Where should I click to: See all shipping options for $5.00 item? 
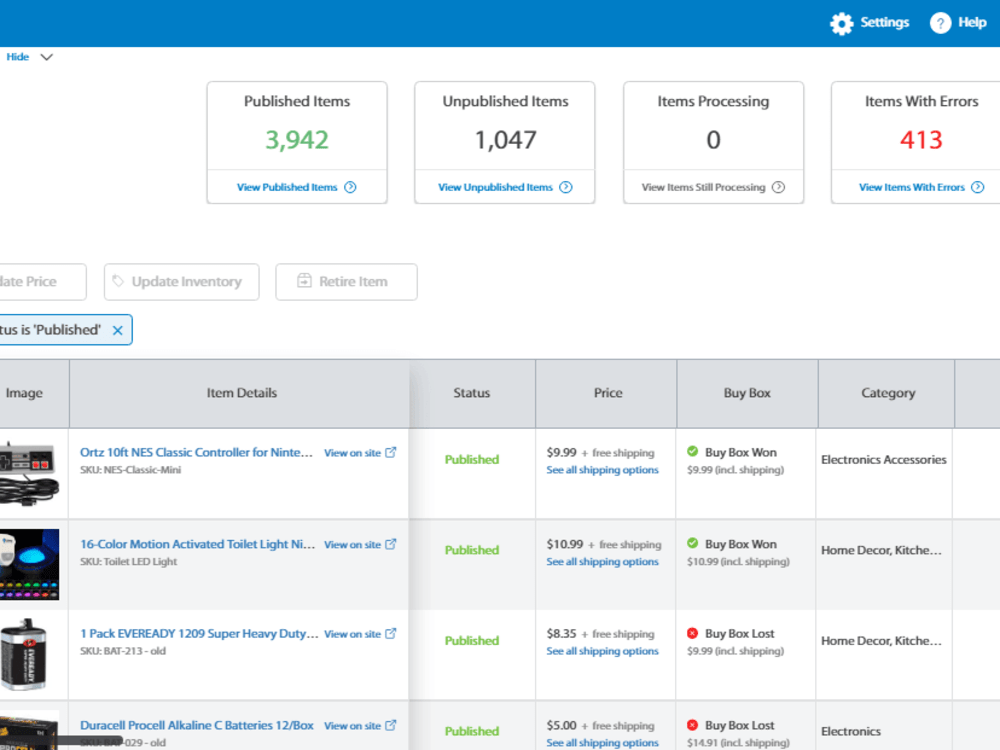tap(602, 743)
